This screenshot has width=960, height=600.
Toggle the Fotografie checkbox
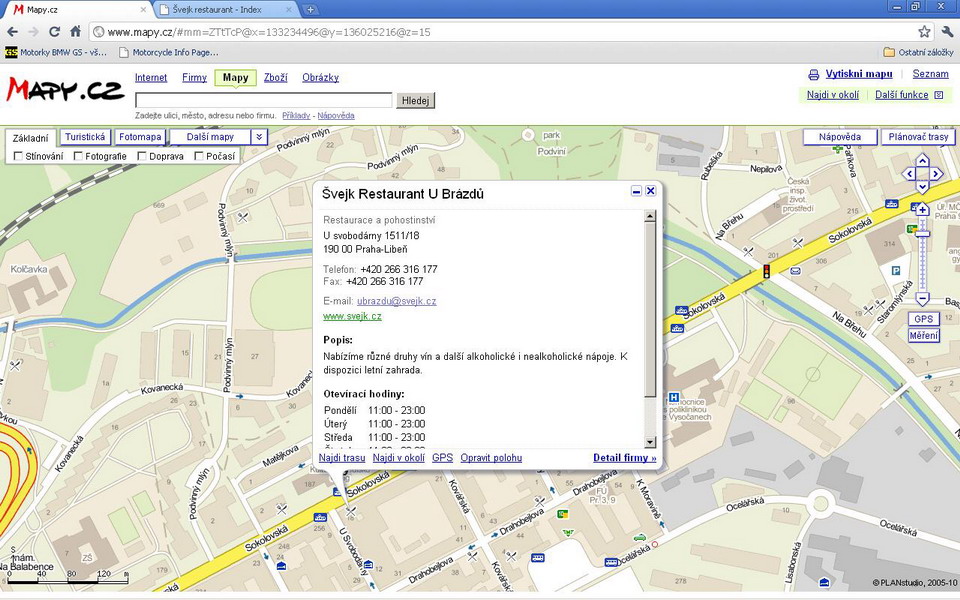(x=77, y=156)
